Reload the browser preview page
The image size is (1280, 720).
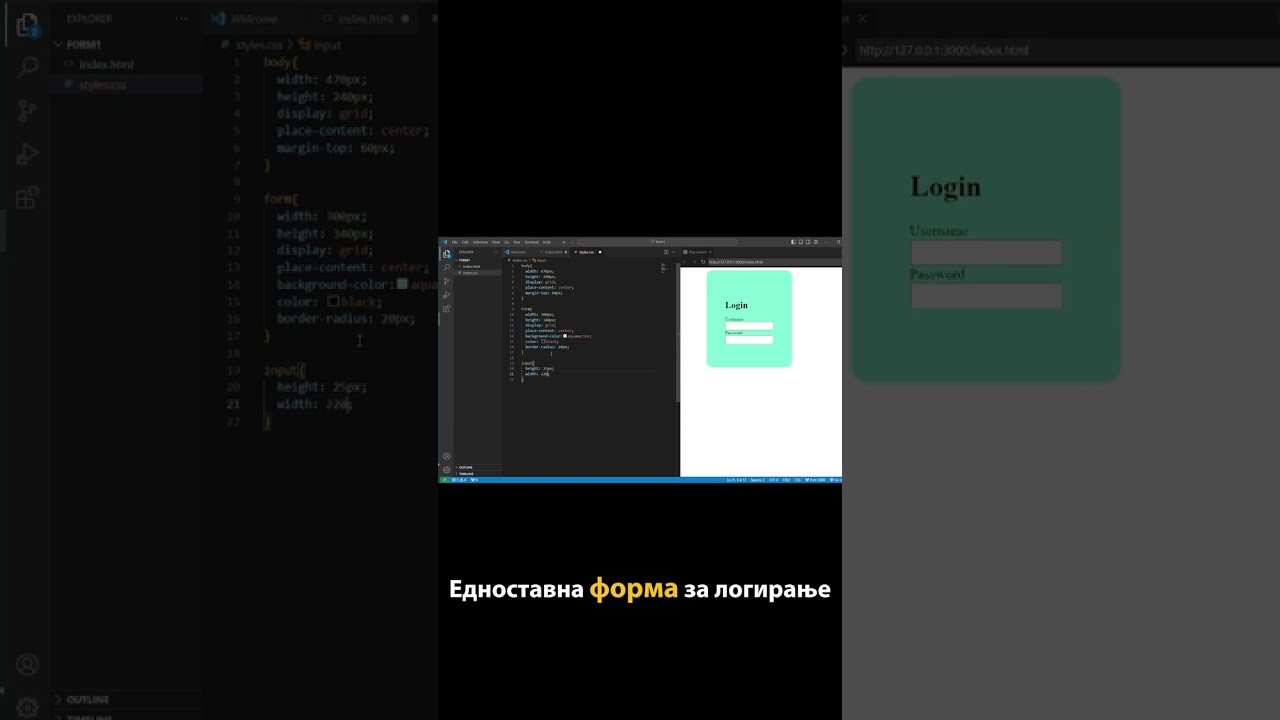click(703, 262)
